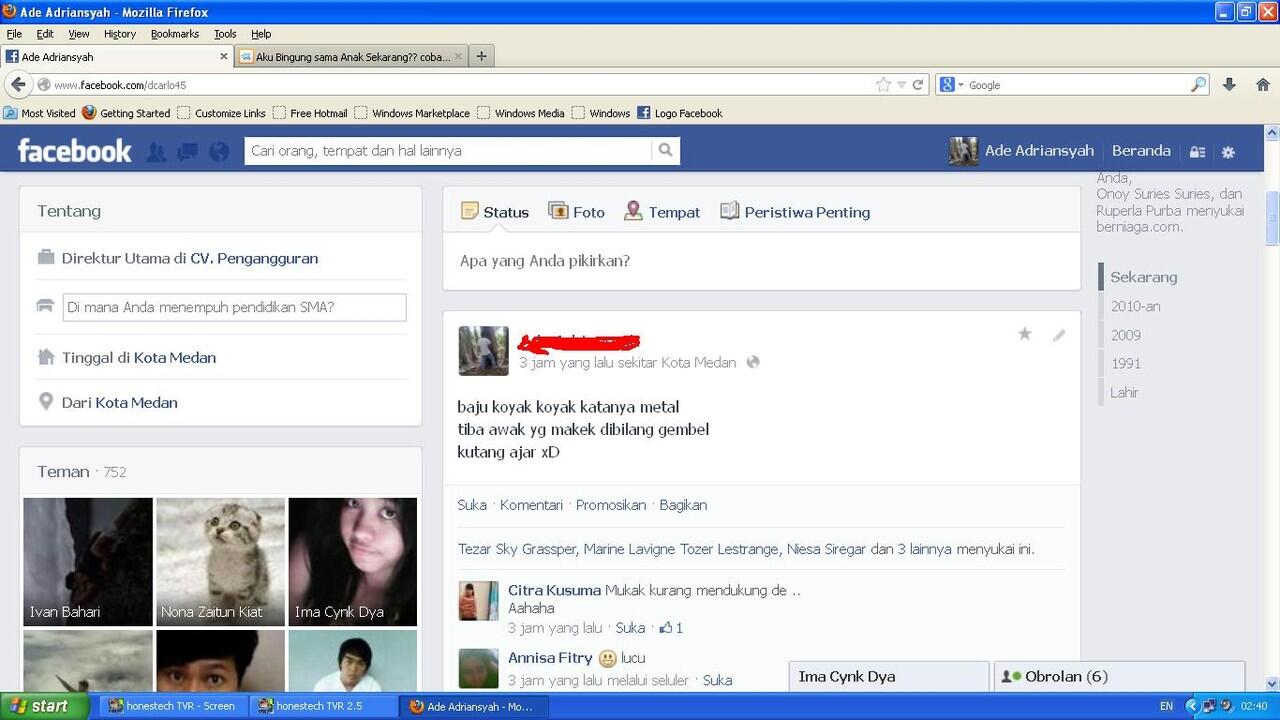Viewport: 1280px width, 720px height.
Task: Switch to the Aku Bingung sama Anak tab
Action: tap(351, 57)
